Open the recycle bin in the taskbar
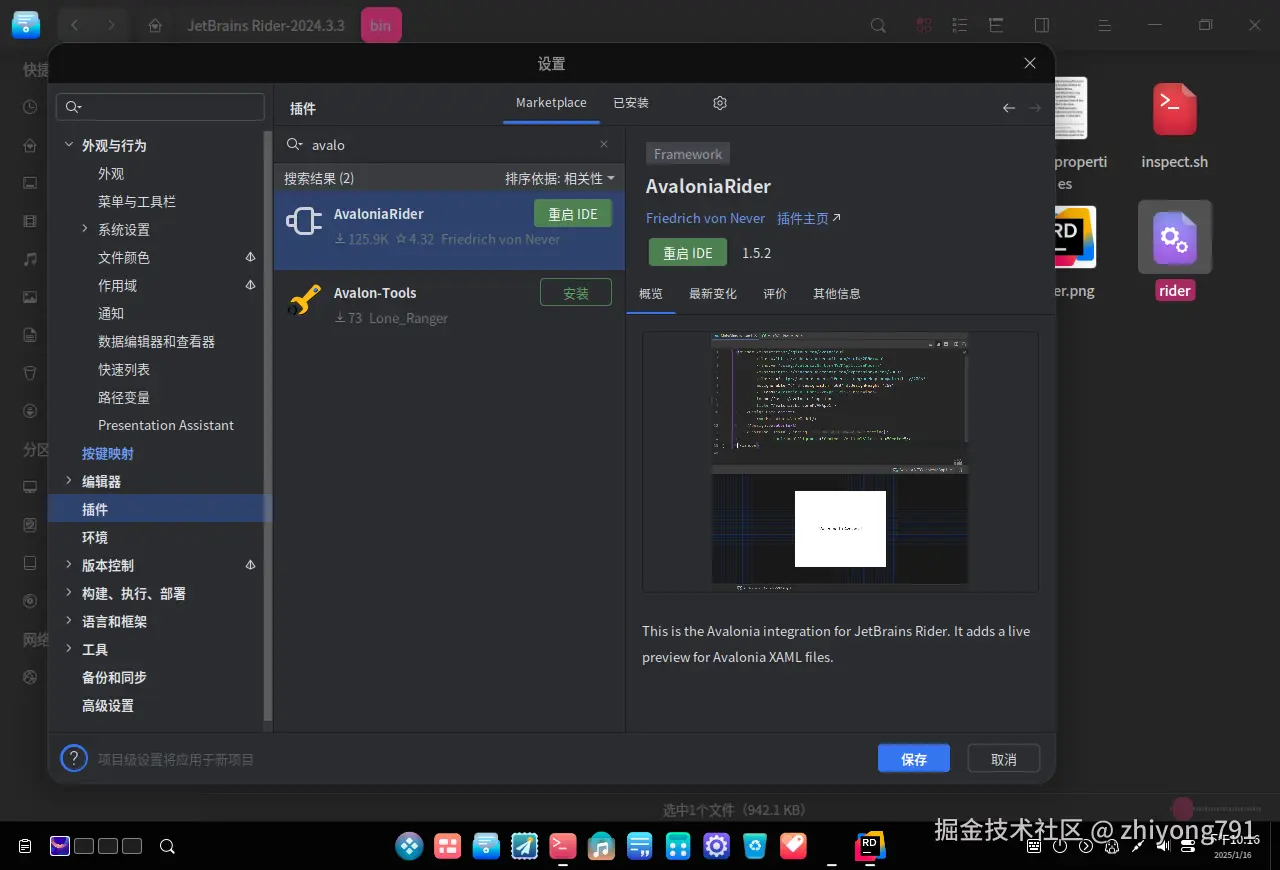The image size is (1280, 870). tap(755, 846)
